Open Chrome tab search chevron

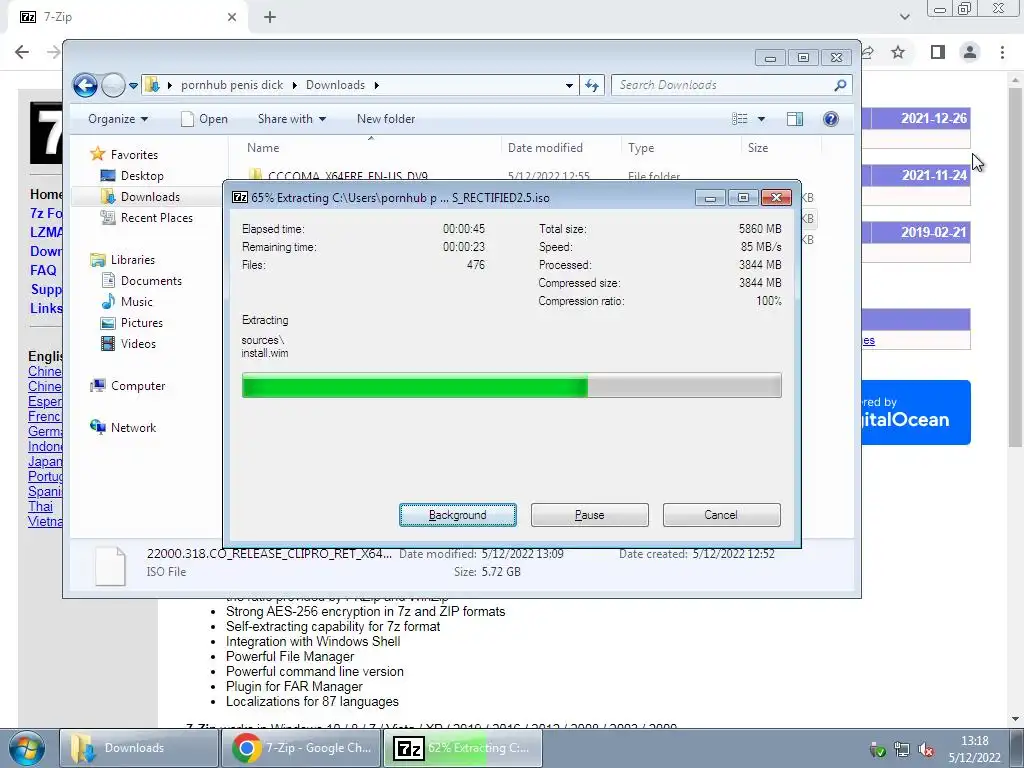click(x=904, y=17)
